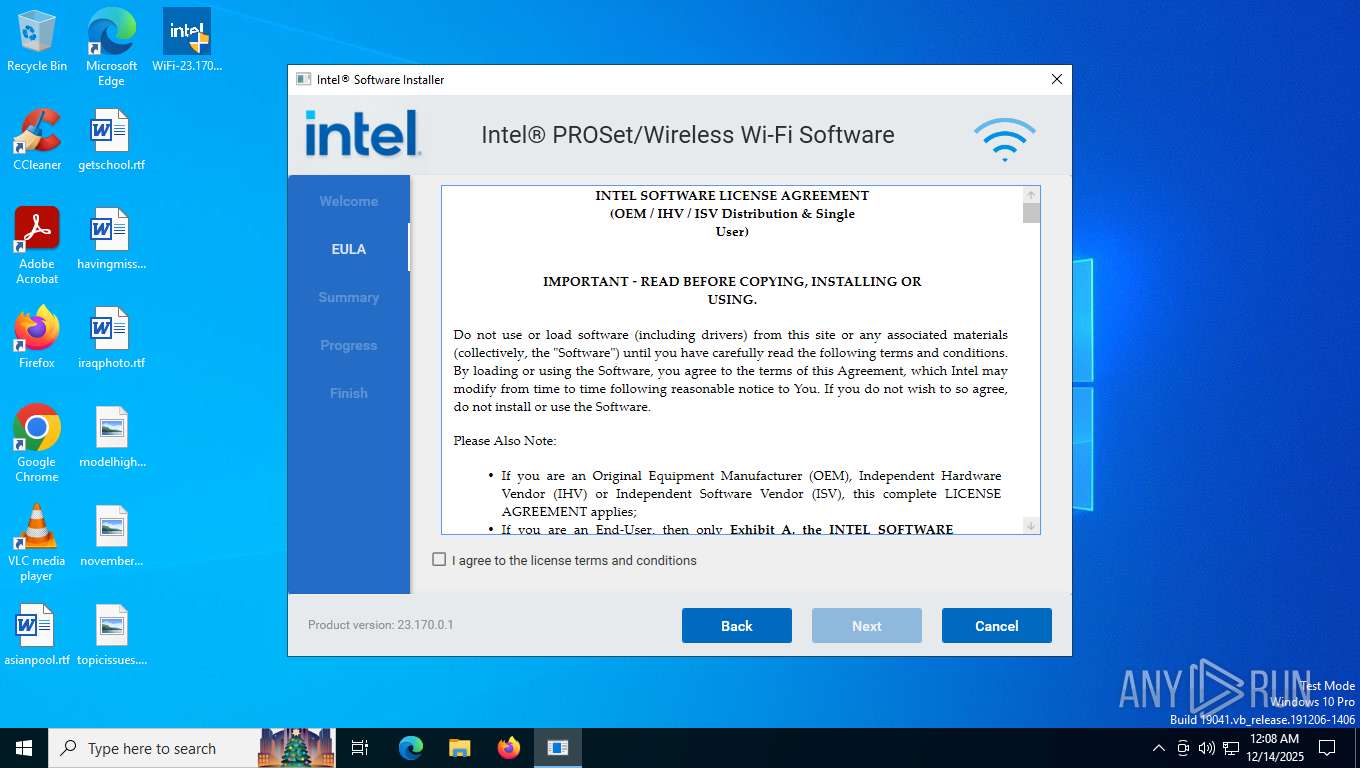Click the license scrollbar down arrow
The image size is (1360, 768).
[1031, 525]
